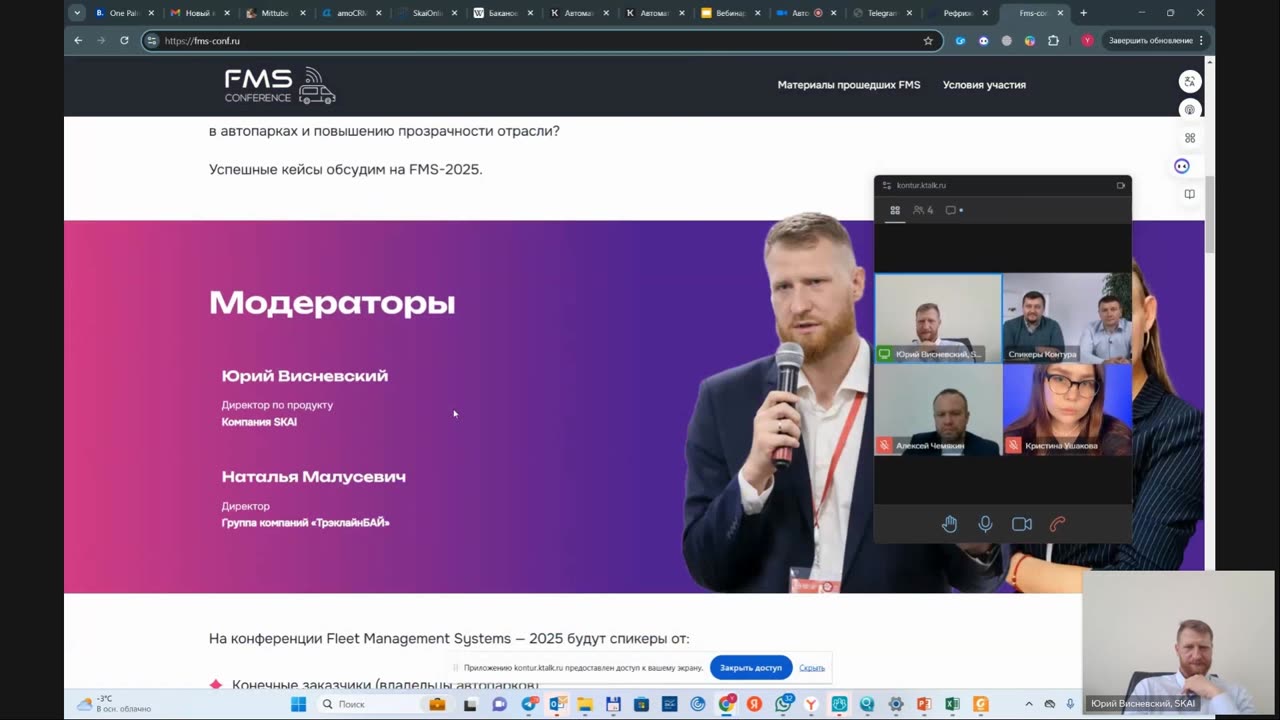Click the grid apps icon in right sidebar
The height and width of the screenshot is (720, 1280).
pos(1189,138)
